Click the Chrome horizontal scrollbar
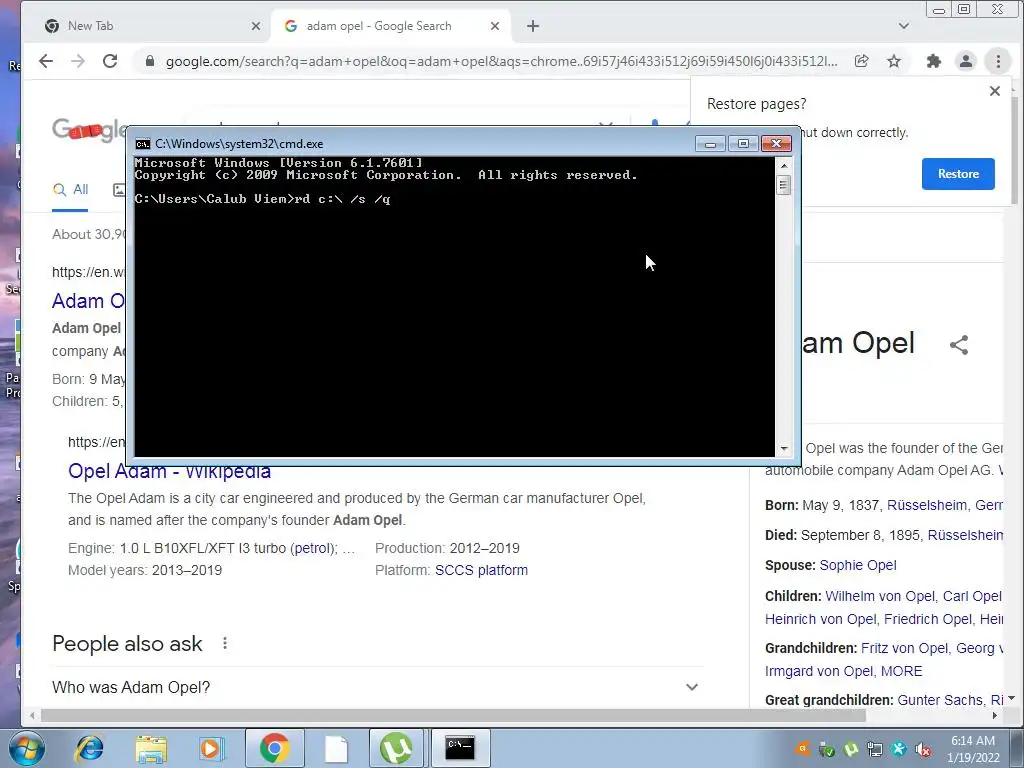Screen dimensions: 1024x768 click(x=453, y=716)
